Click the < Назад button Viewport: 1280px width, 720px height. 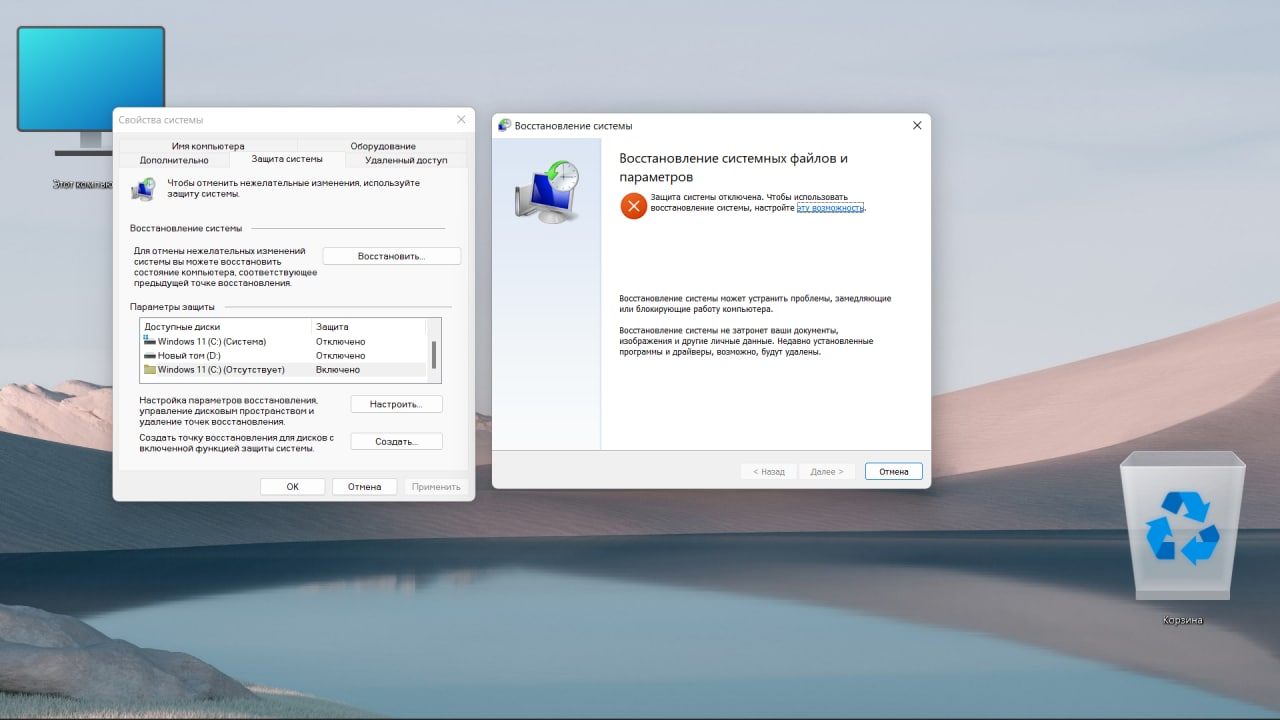coord(769,471)
